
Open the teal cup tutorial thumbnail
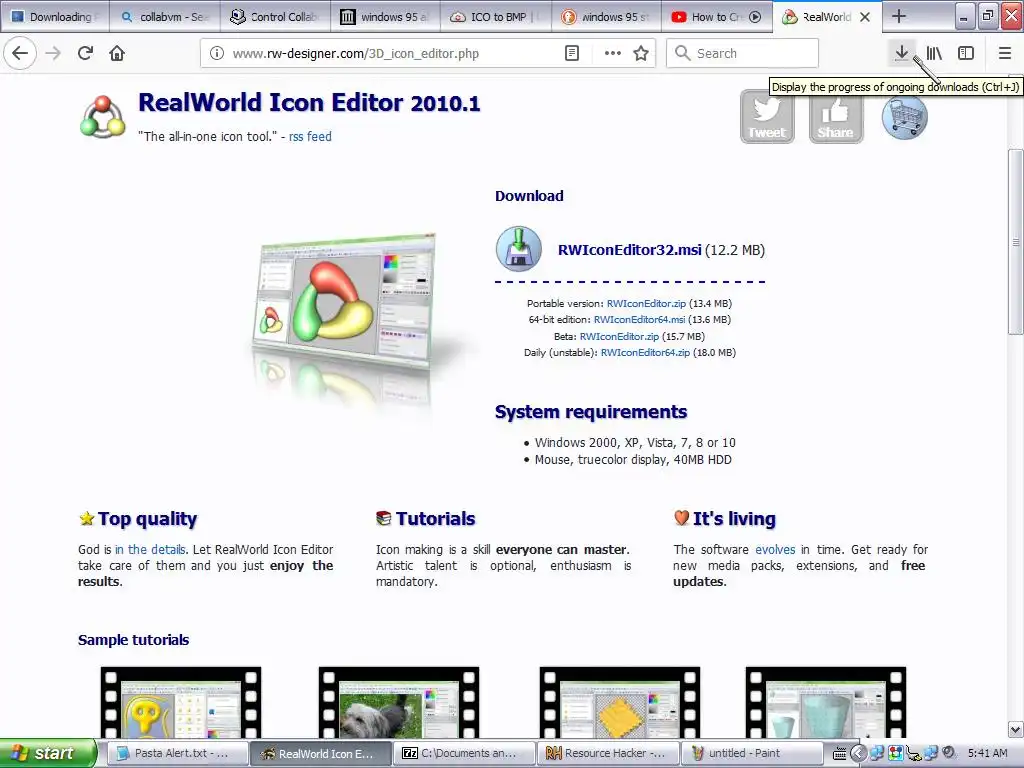825,703
